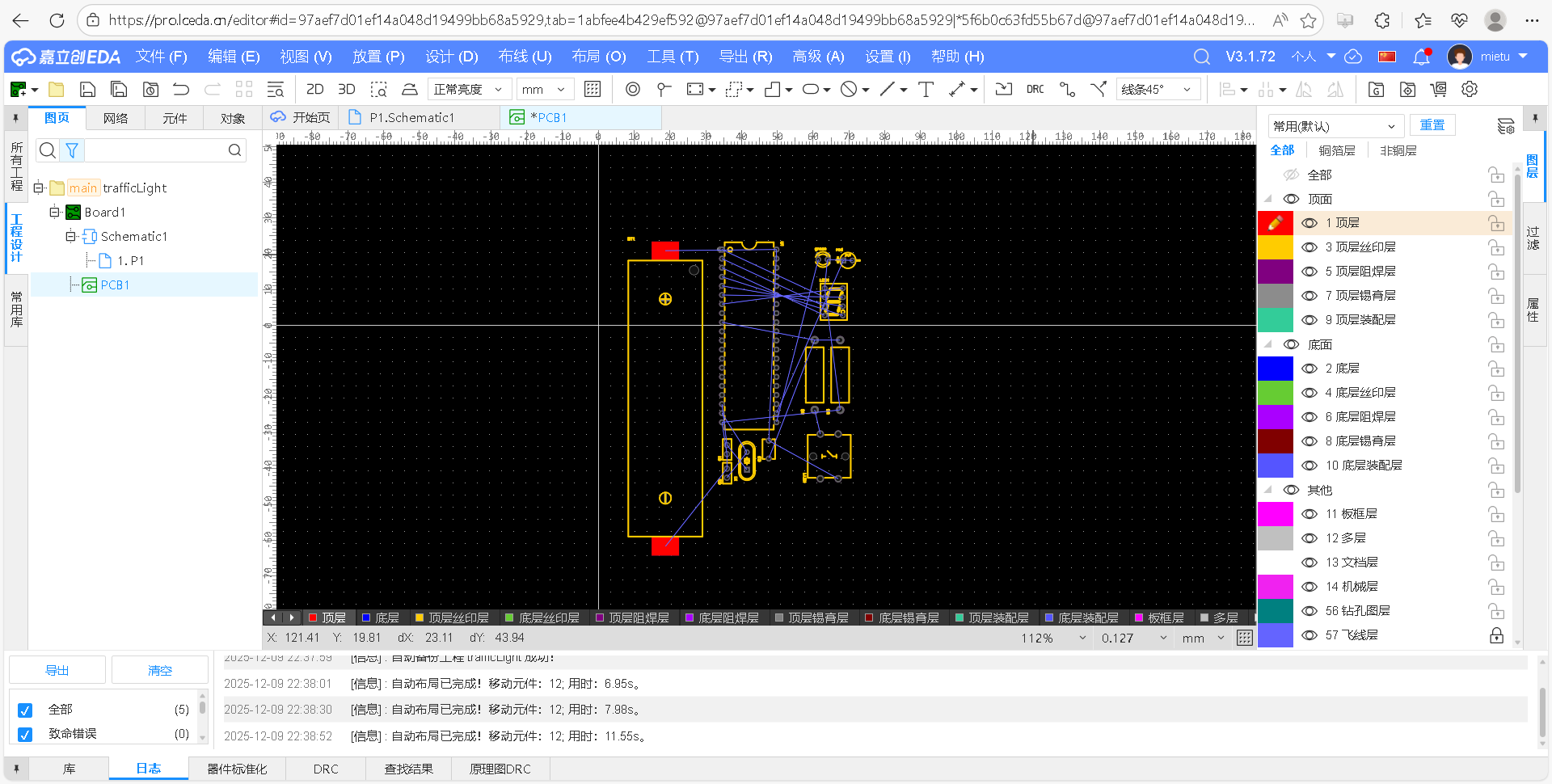The image size is (1552, 784).
Task: Open notifications bell icon
Action: tap(1422, 57)
